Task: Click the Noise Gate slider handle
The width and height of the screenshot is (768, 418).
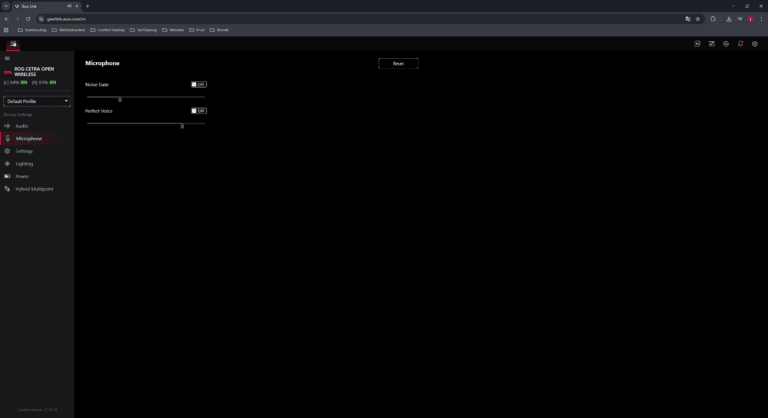Action: pyautogui.click(x=120, y=99)
